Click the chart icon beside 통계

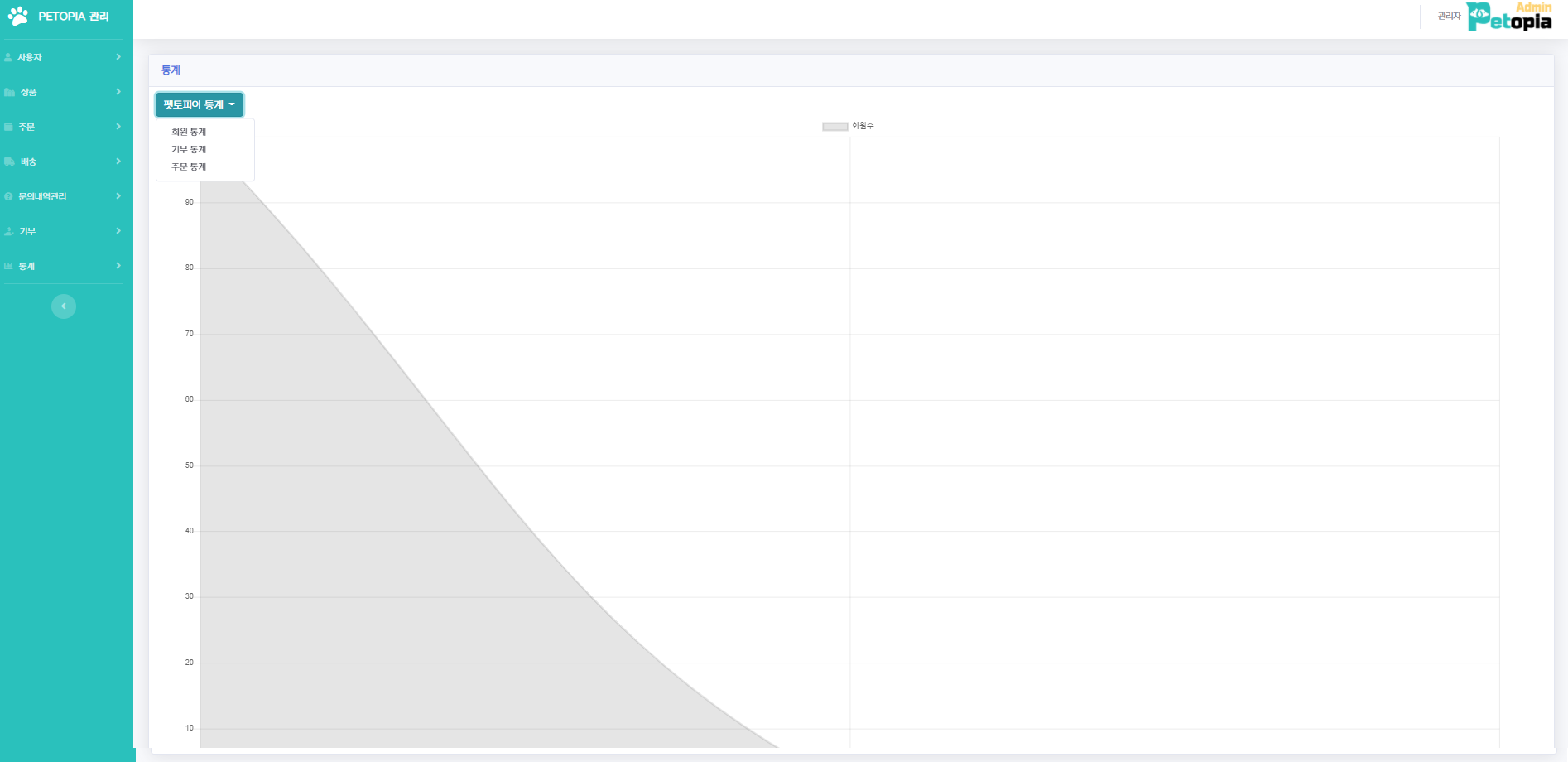coord(9,267)
